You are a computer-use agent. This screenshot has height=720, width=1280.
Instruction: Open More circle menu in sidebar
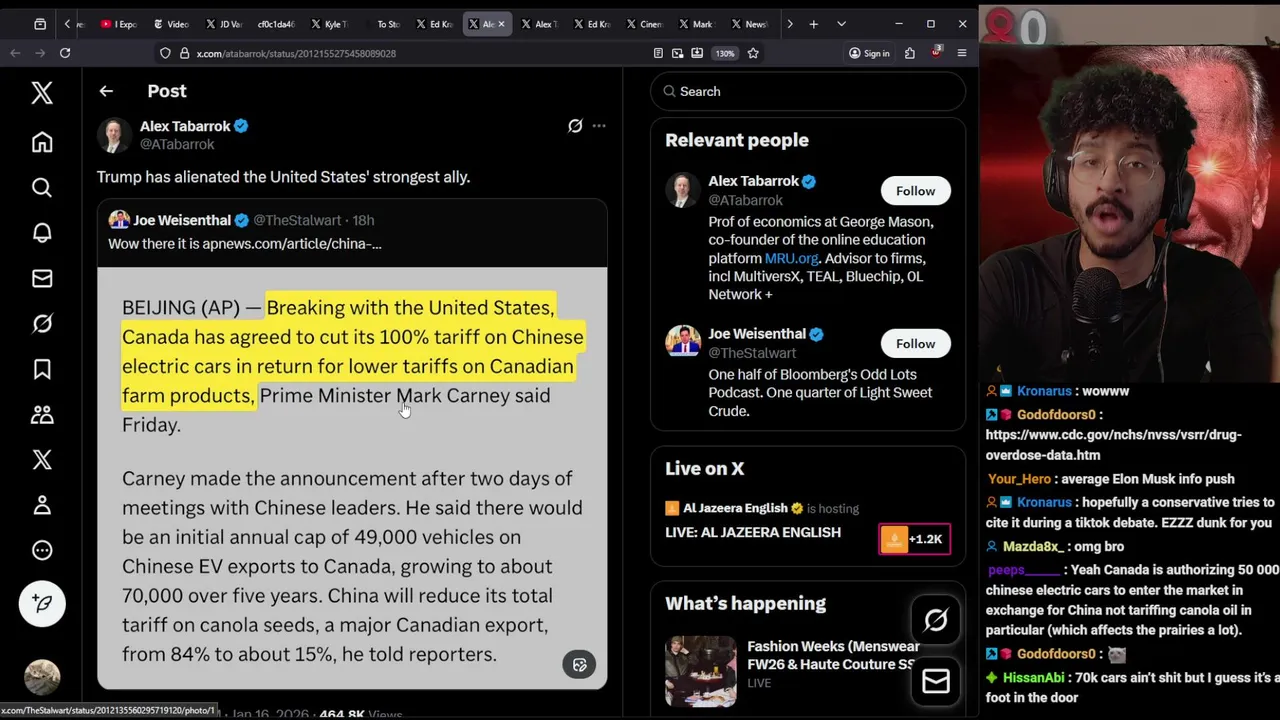(x=42, y=550)
